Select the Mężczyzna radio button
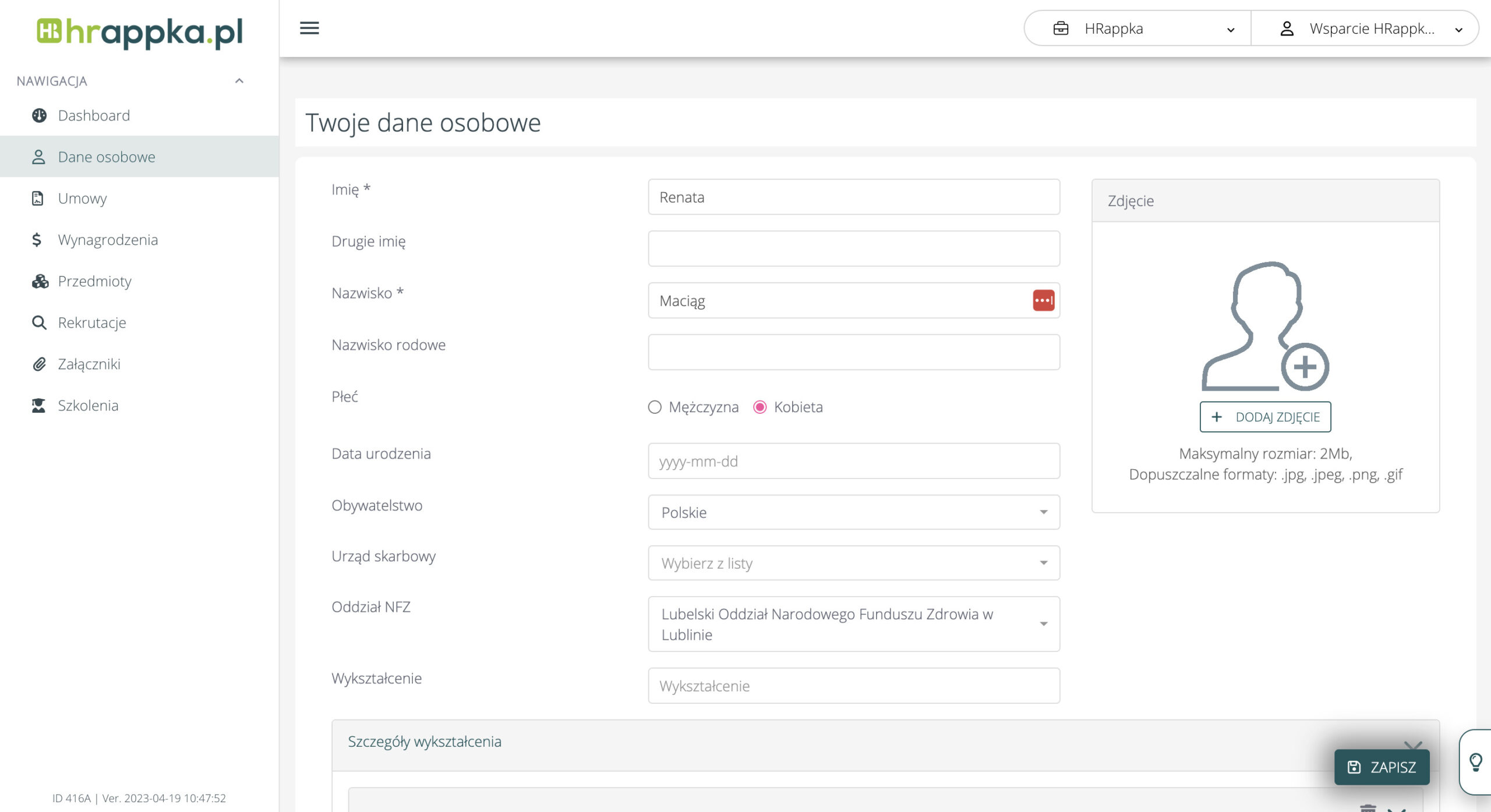 point(655,407)
